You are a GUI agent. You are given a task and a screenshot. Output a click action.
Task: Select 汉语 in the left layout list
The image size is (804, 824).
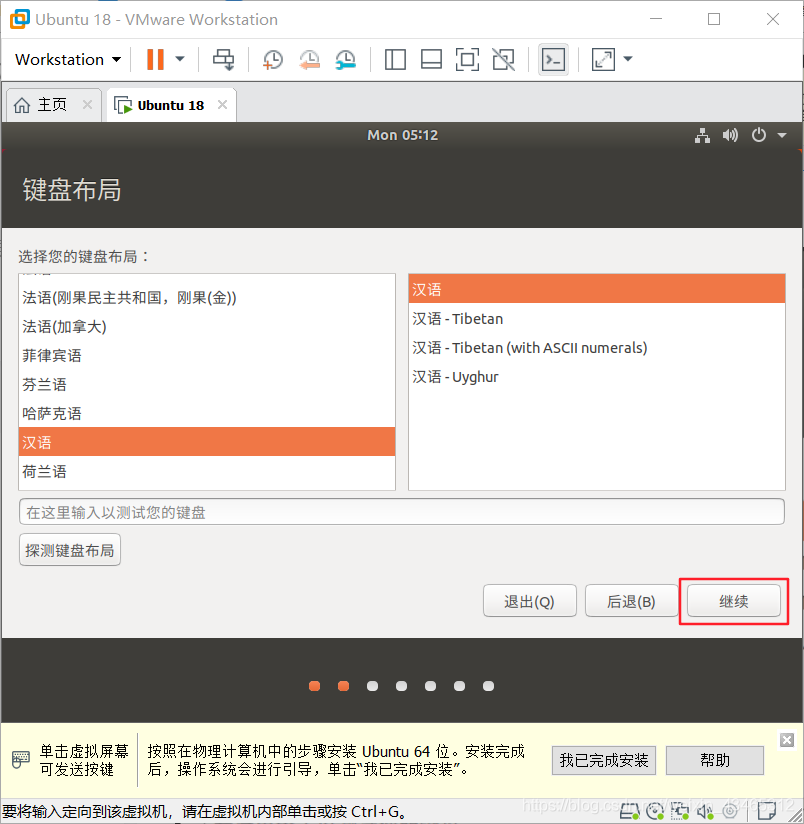point(207,442)
